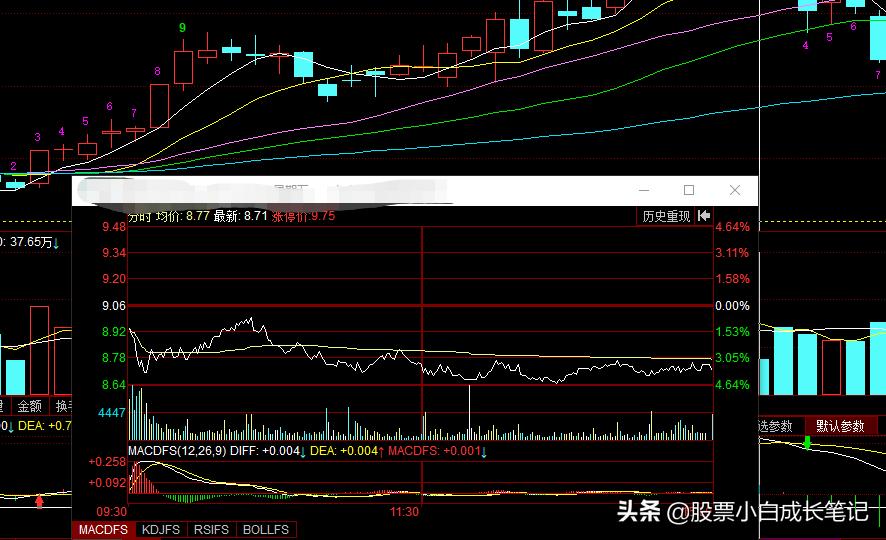Switch to the BOLLFS indicator tab

pyautogui.click(x=266, y=529)
